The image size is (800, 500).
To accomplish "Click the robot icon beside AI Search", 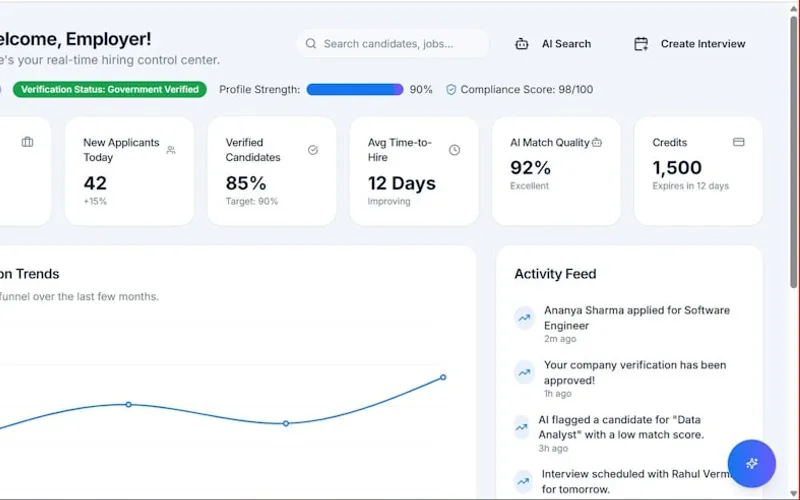I will pyautogui.click(x=521, y=44).
